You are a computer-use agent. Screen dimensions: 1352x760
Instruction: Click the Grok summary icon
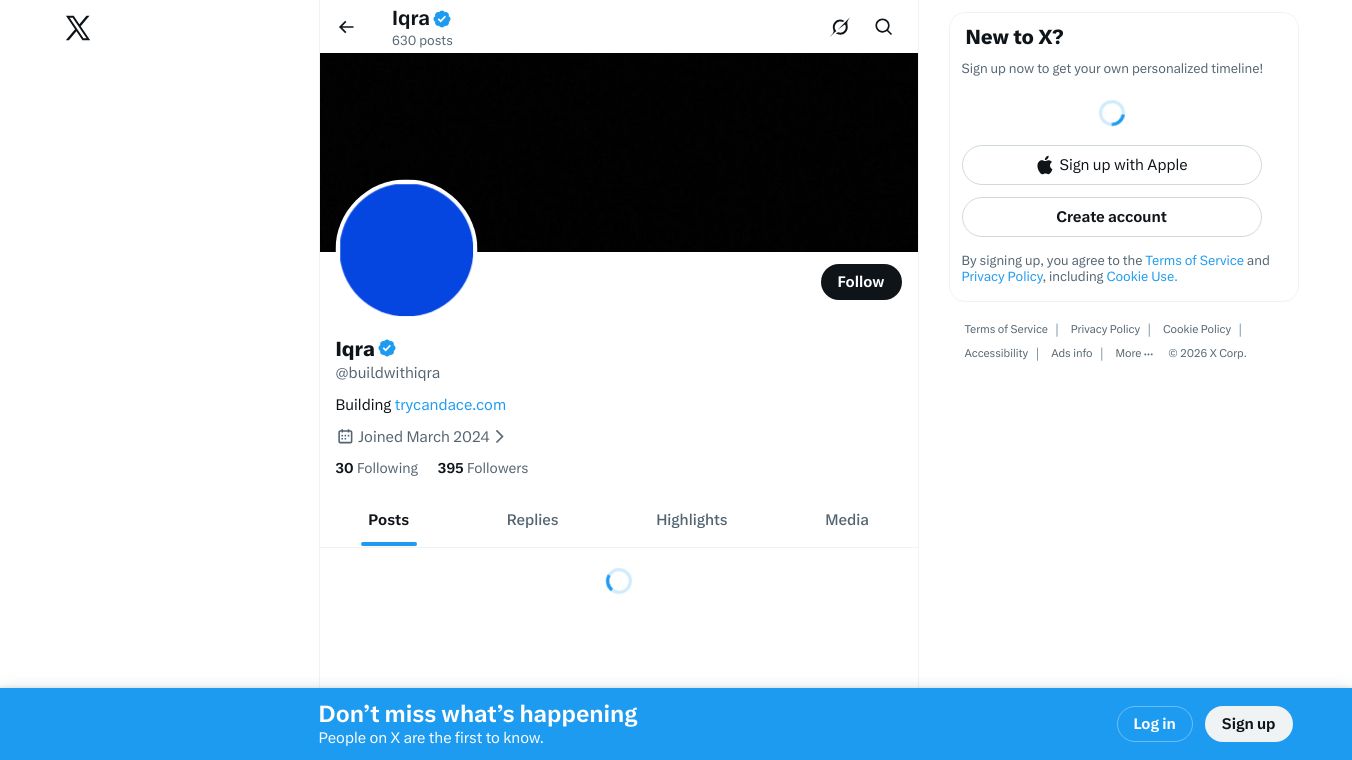tap(840, 27)
